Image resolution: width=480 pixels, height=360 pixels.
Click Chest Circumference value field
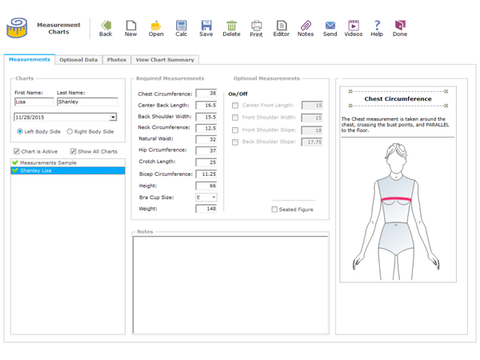(206, 93)
